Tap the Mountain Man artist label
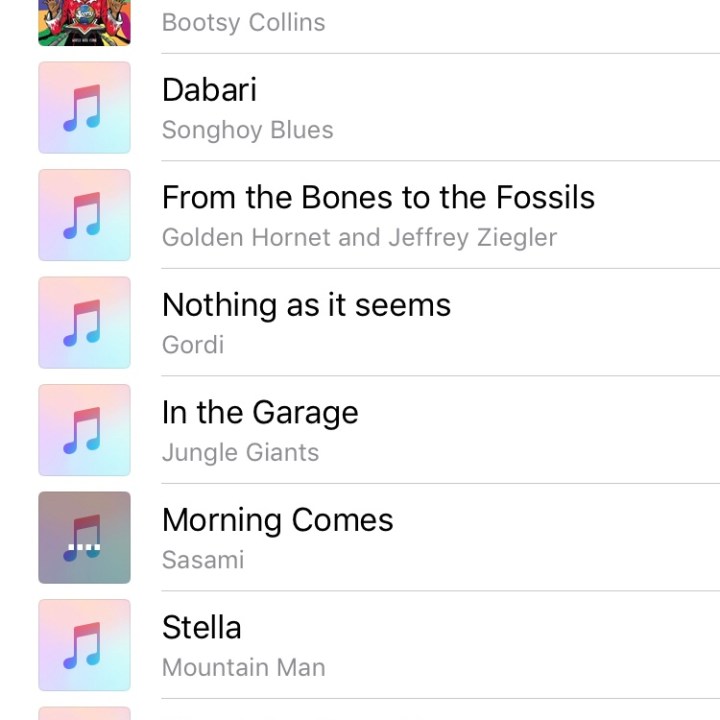 (243, 668)
